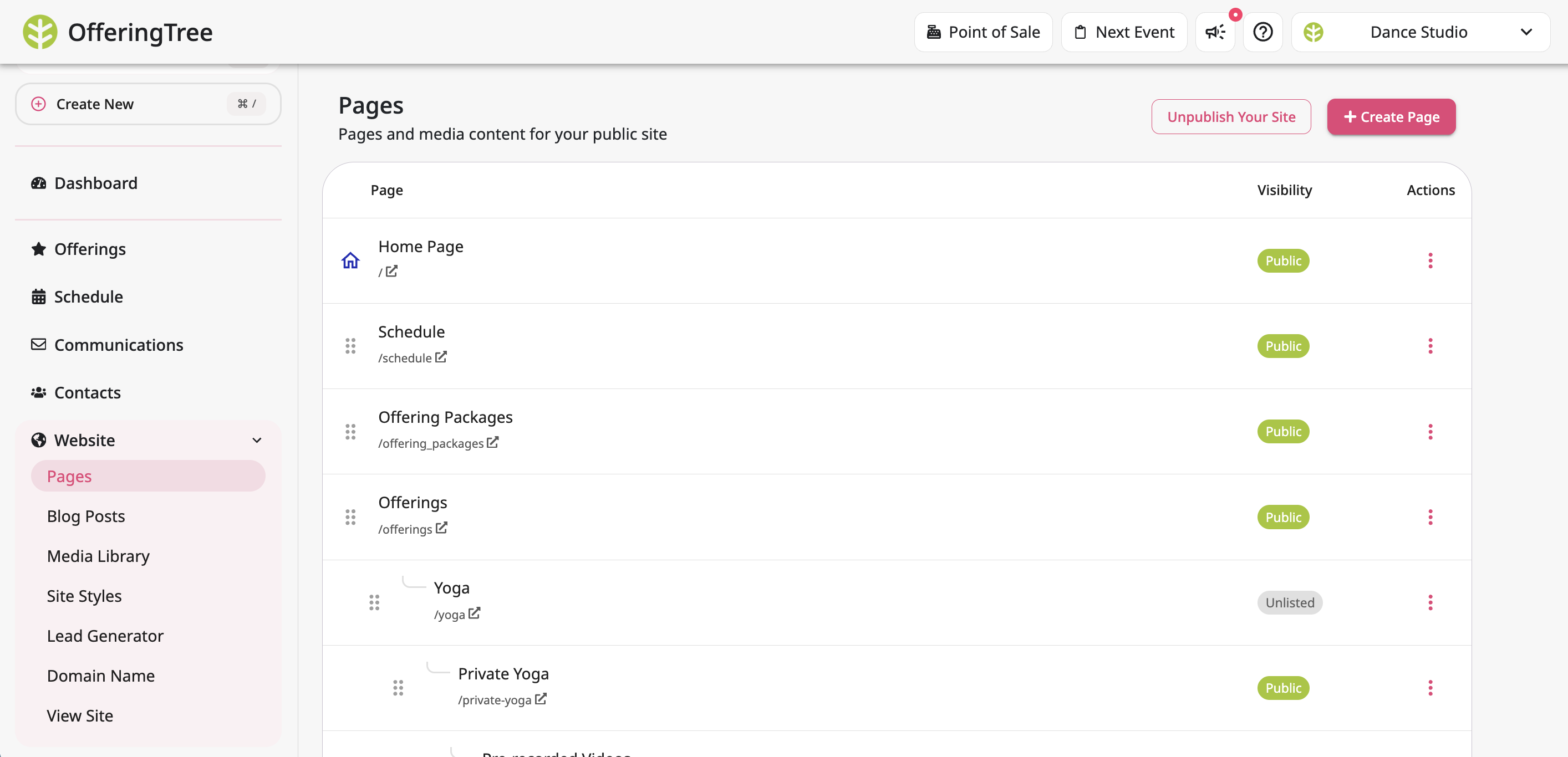Click the Public badge for Offerings row
The width and height of the screenshot is (1568, 757).
click(x=1283, y=517)
